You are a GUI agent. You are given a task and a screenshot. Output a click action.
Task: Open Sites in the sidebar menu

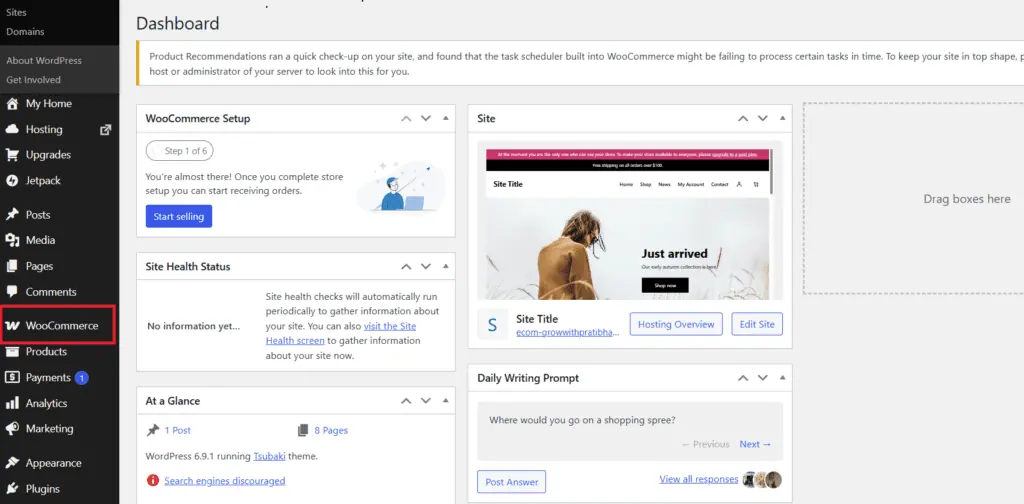point(16,12)
